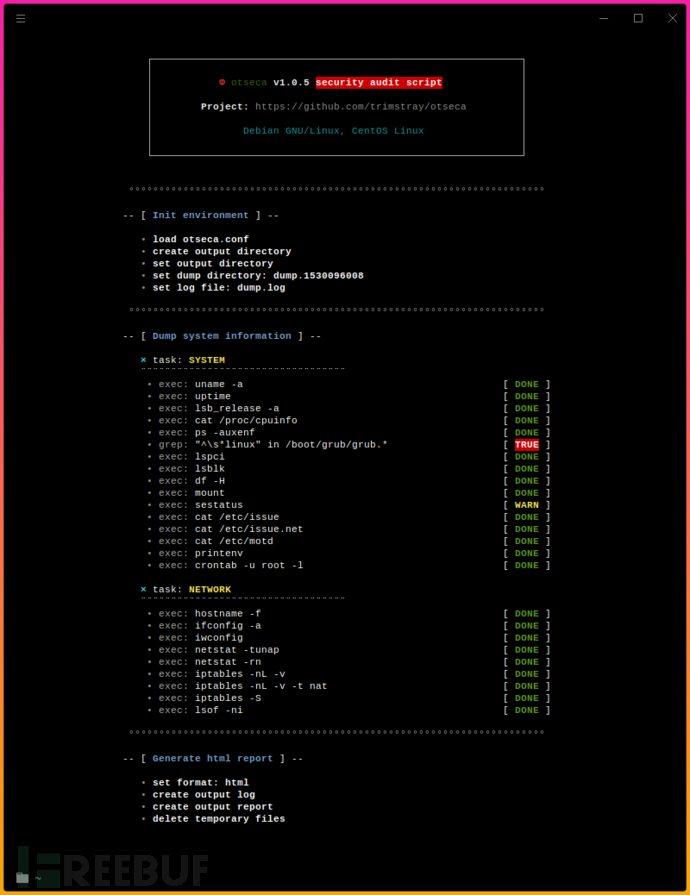Click the red TRUE status
The height and width of the screenshot is (895, 690).
(526, 445)
